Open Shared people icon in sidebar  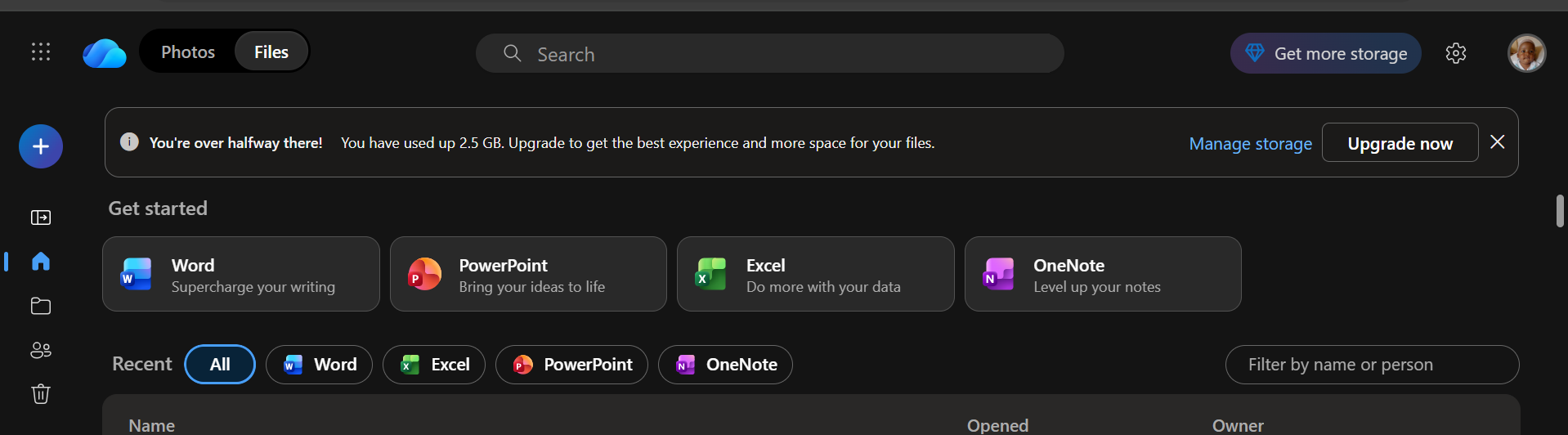click(41, 350)
